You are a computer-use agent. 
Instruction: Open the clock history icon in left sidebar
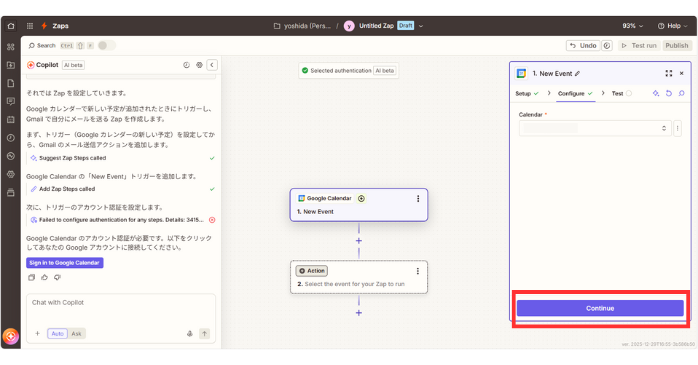(11, 138)
